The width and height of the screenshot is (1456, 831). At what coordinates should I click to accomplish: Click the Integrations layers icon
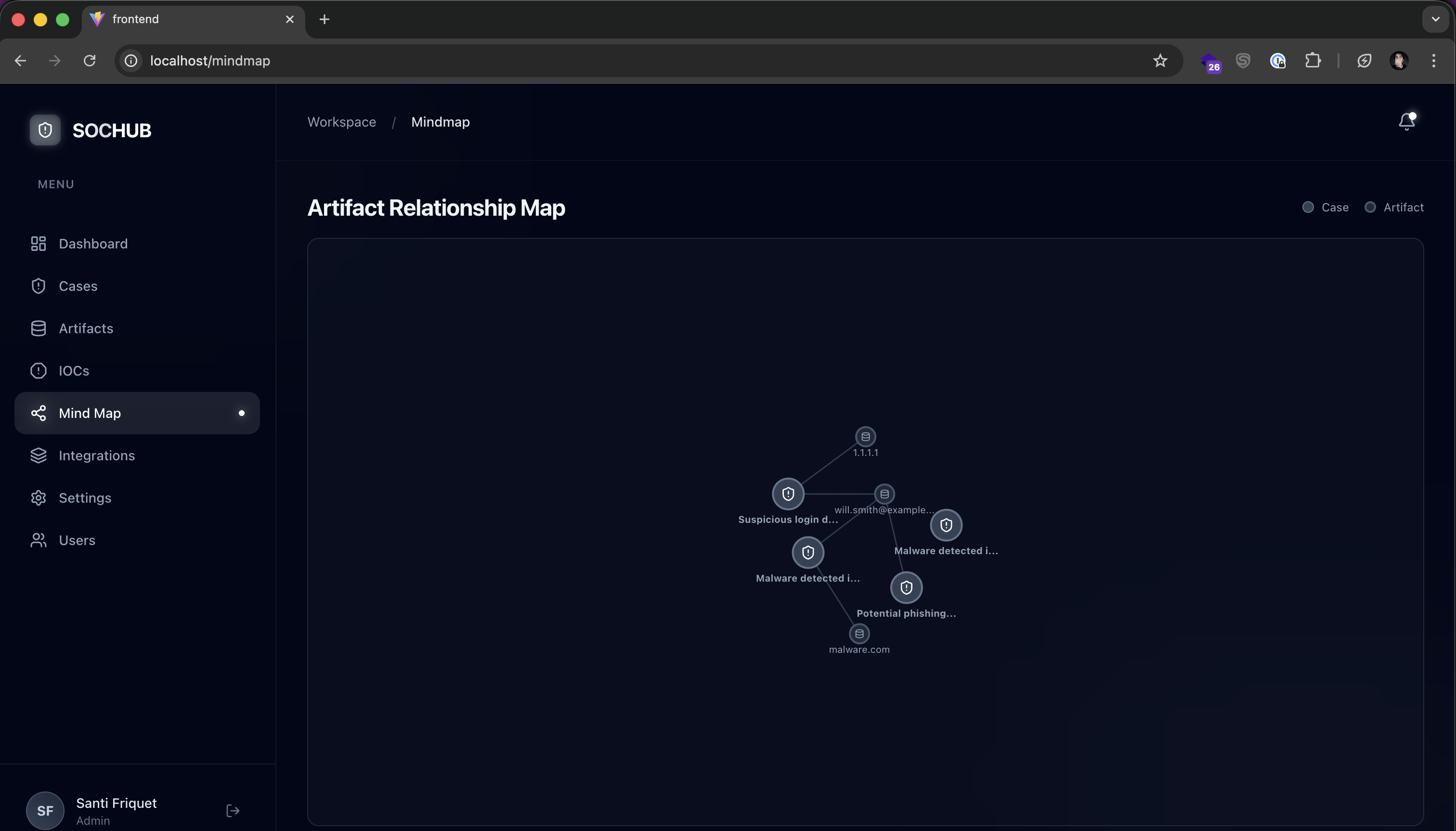(38, 455)
